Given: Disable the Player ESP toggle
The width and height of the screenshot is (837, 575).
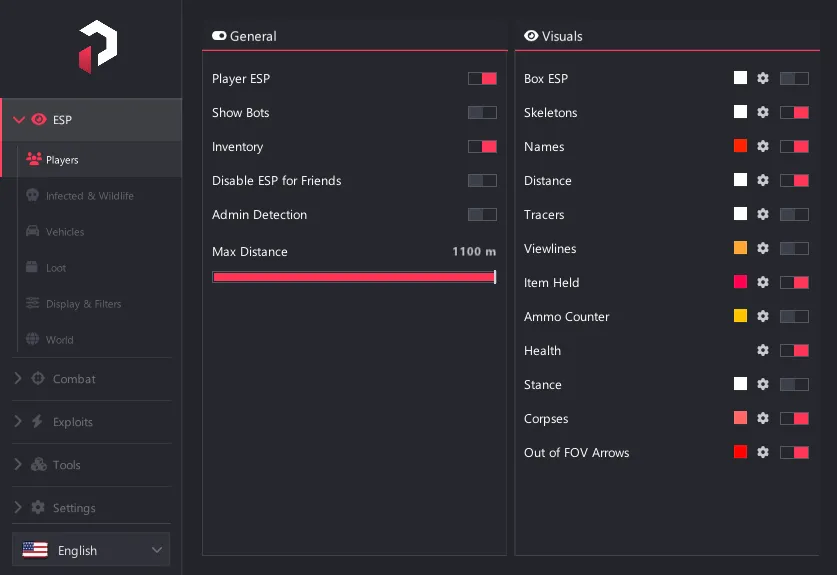Looking at the screenshot, I should (x=482, y=78).
